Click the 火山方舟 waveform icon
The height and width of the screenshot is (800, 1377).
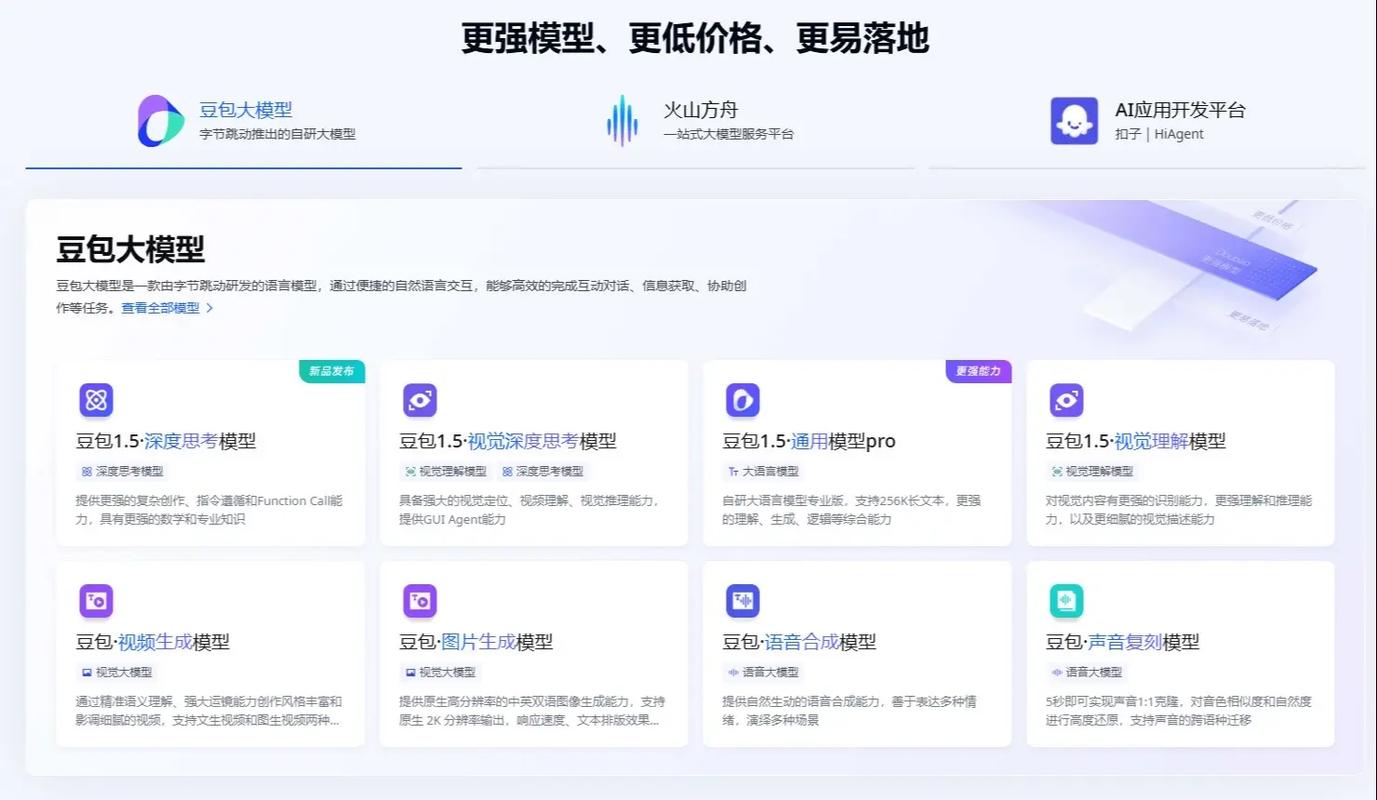click(622, 121)
